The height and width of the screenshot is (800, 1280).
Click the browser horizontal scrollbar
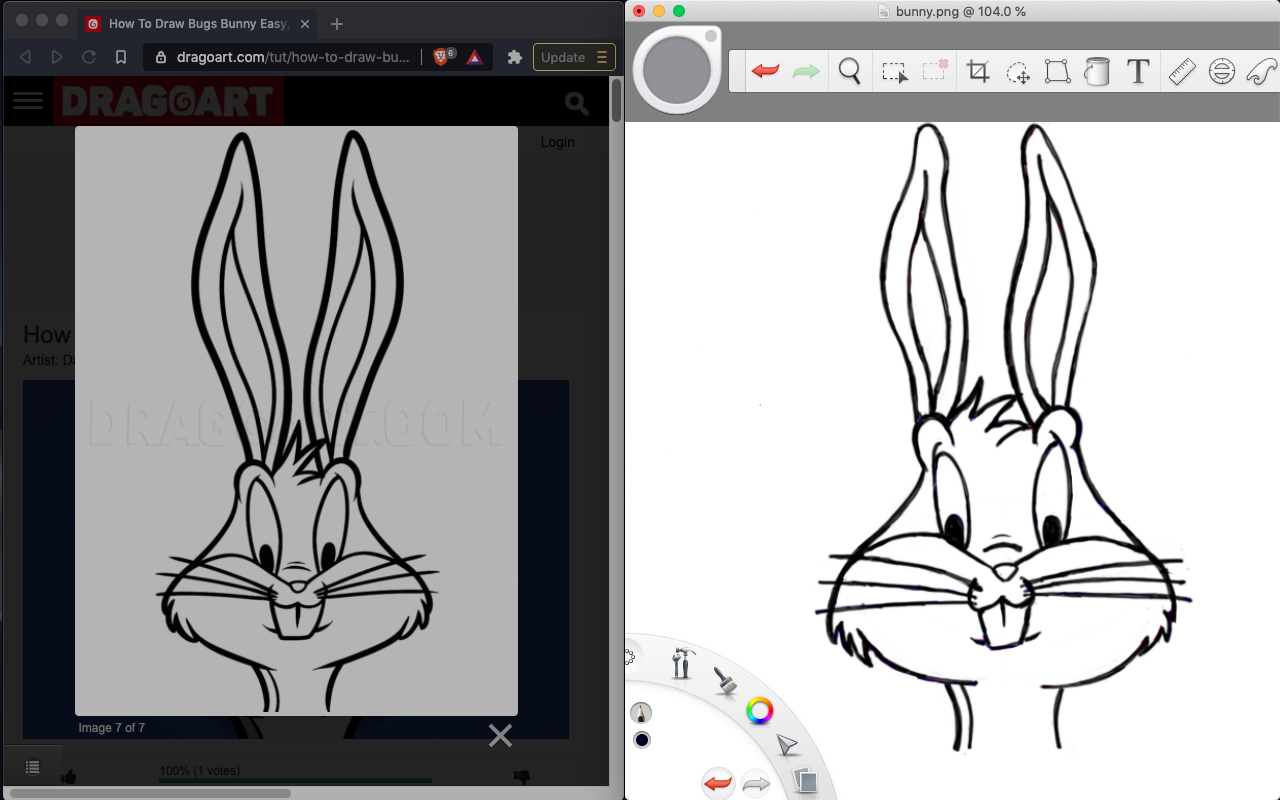click(150, 793)
